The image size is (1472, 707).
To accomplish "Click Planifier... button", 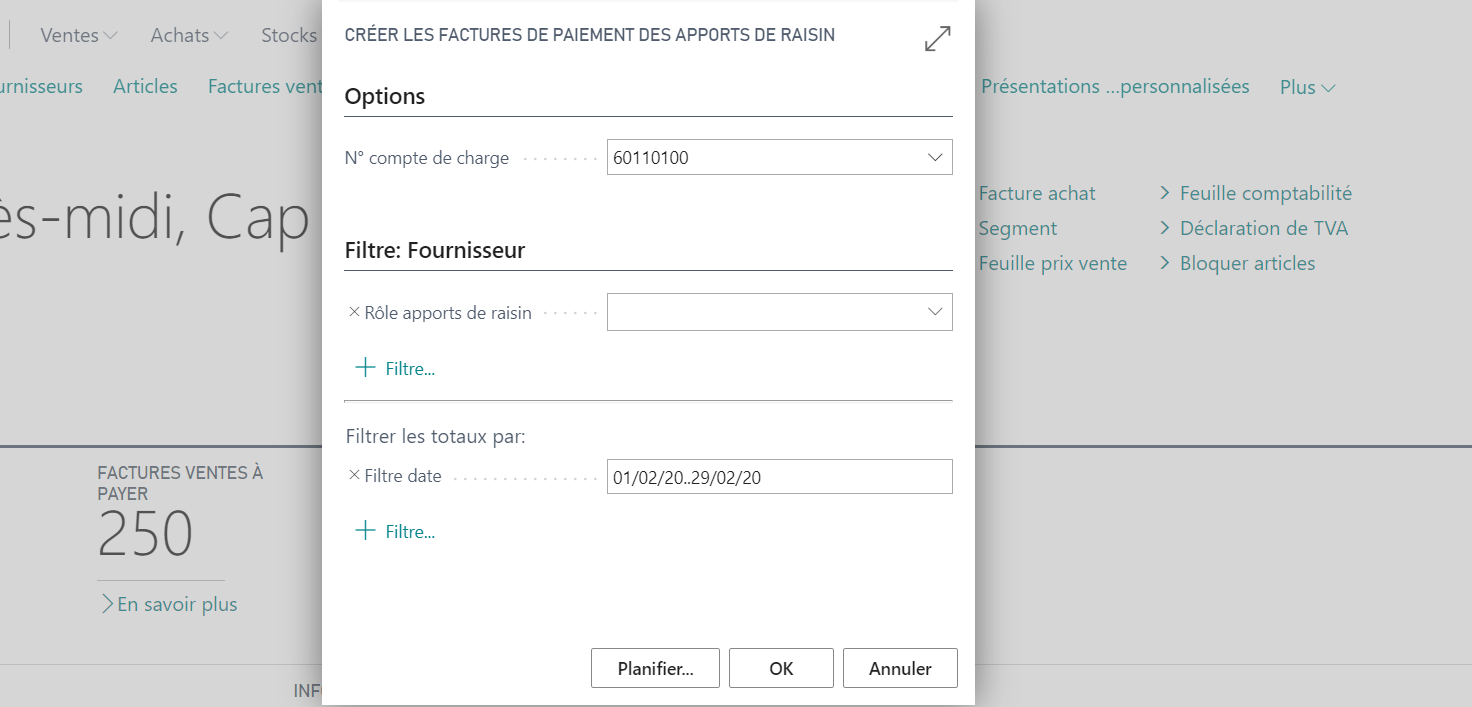I will click(655, 668).
